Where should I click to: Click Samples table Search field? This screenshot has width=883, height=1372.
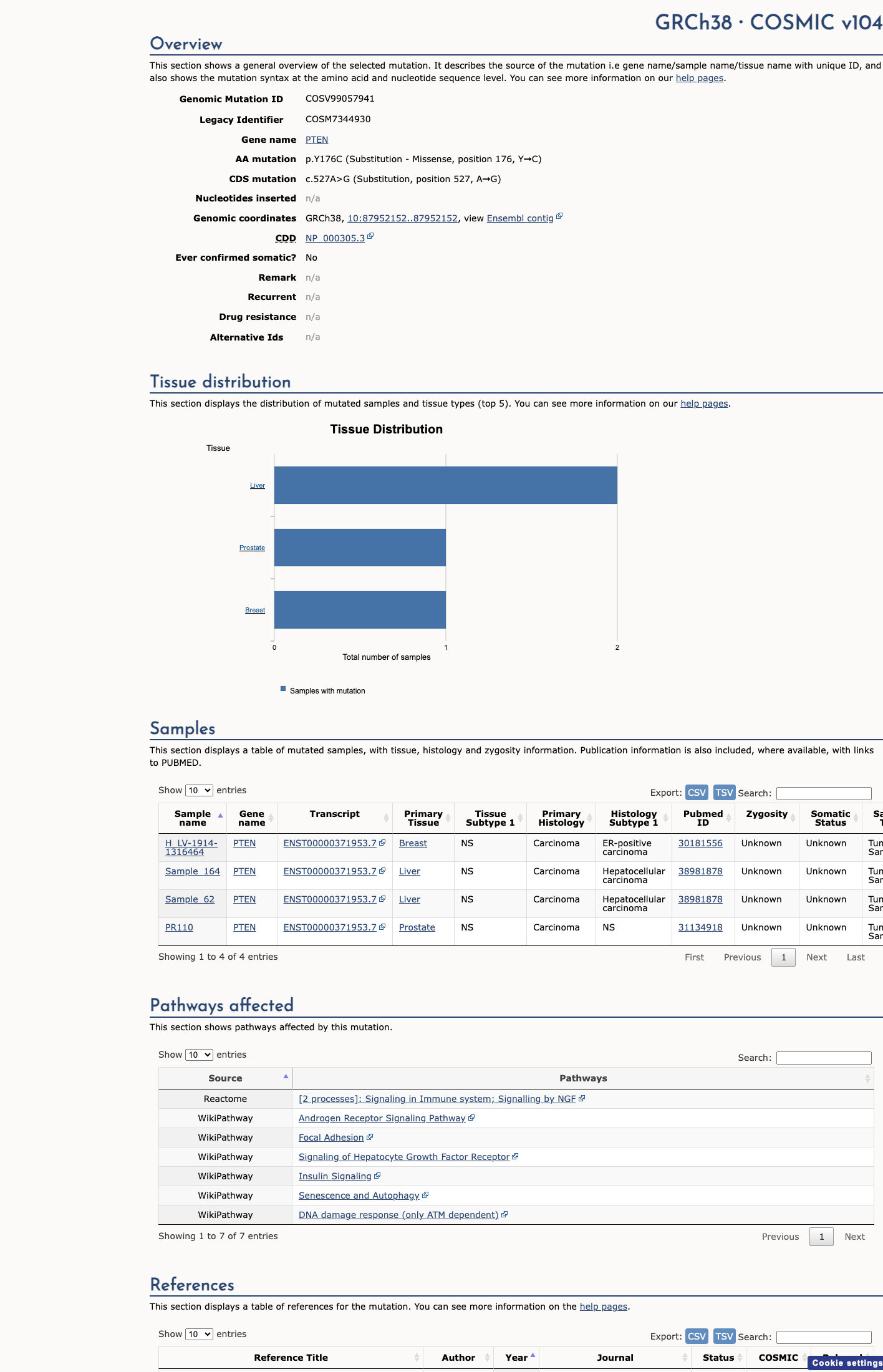click(824, 793)
